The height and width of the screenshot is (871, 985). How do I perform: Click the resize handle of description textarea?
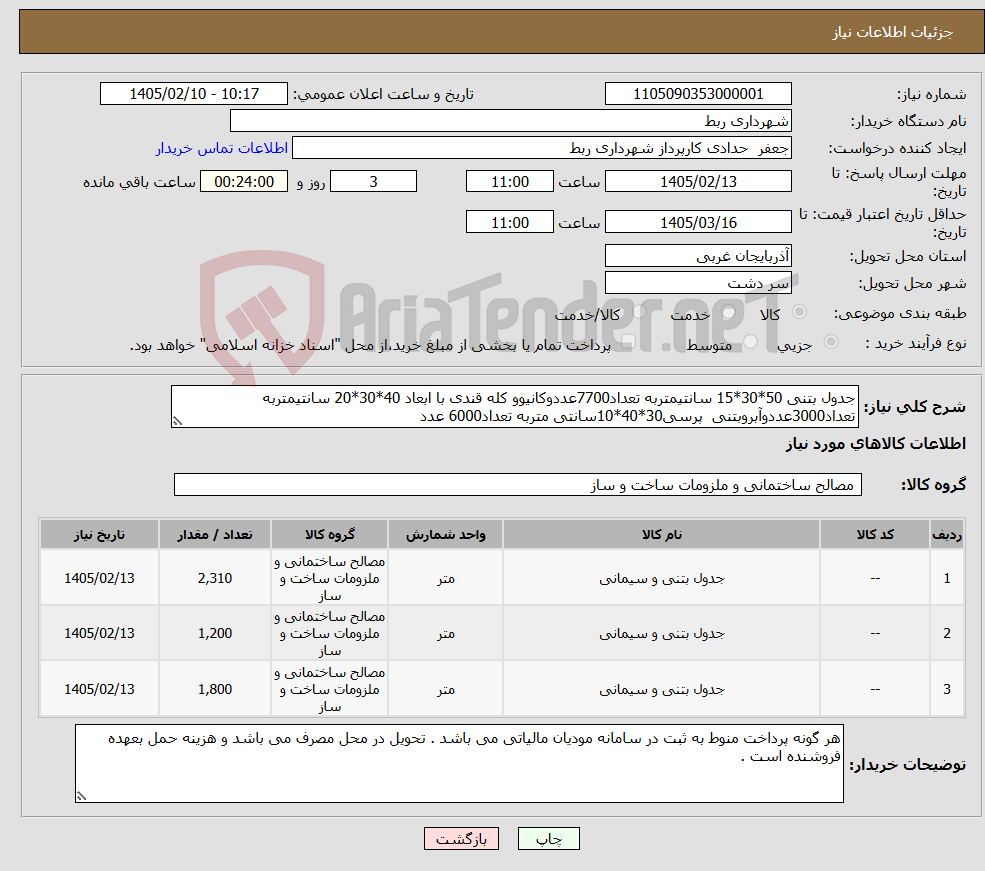click(x=177, y=421)
